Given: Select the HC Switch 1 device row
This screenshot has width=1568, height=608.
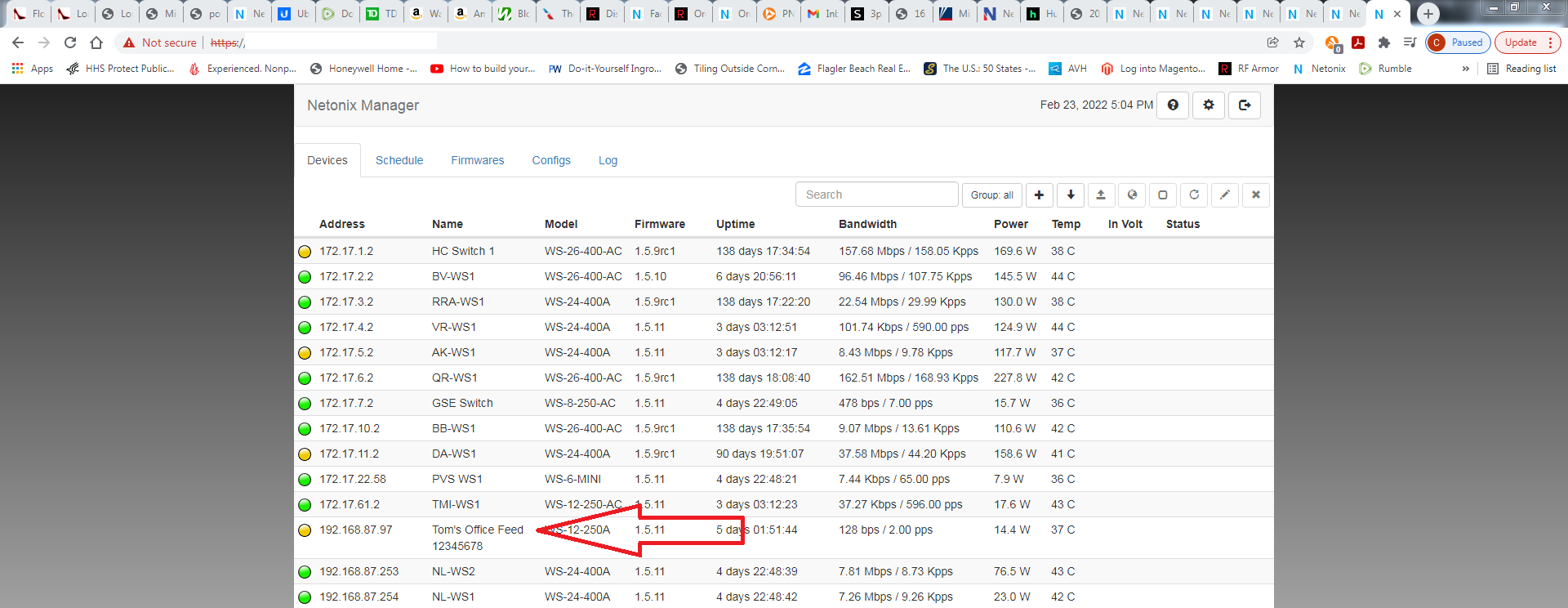Looking at the screenshot, I should 463,251.
